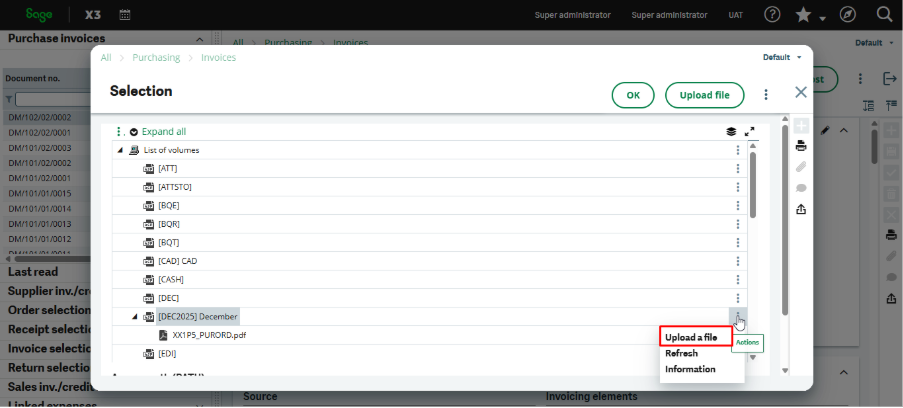Click the Purchasing breadcrumb link in the dialog
This screenshot has width=903, height=408.
click(x=156, y=58)
